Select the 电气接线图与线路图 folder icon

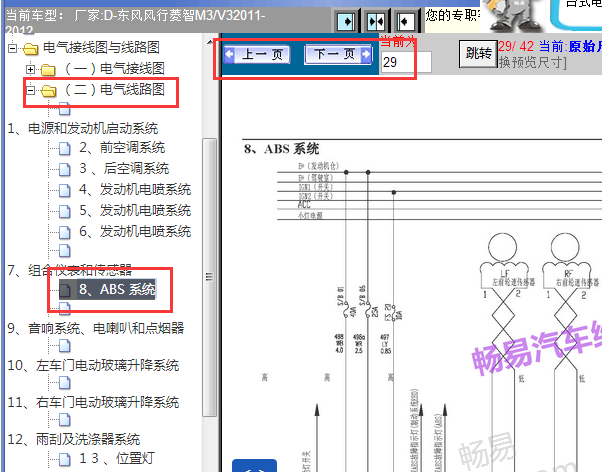(30, 49)
